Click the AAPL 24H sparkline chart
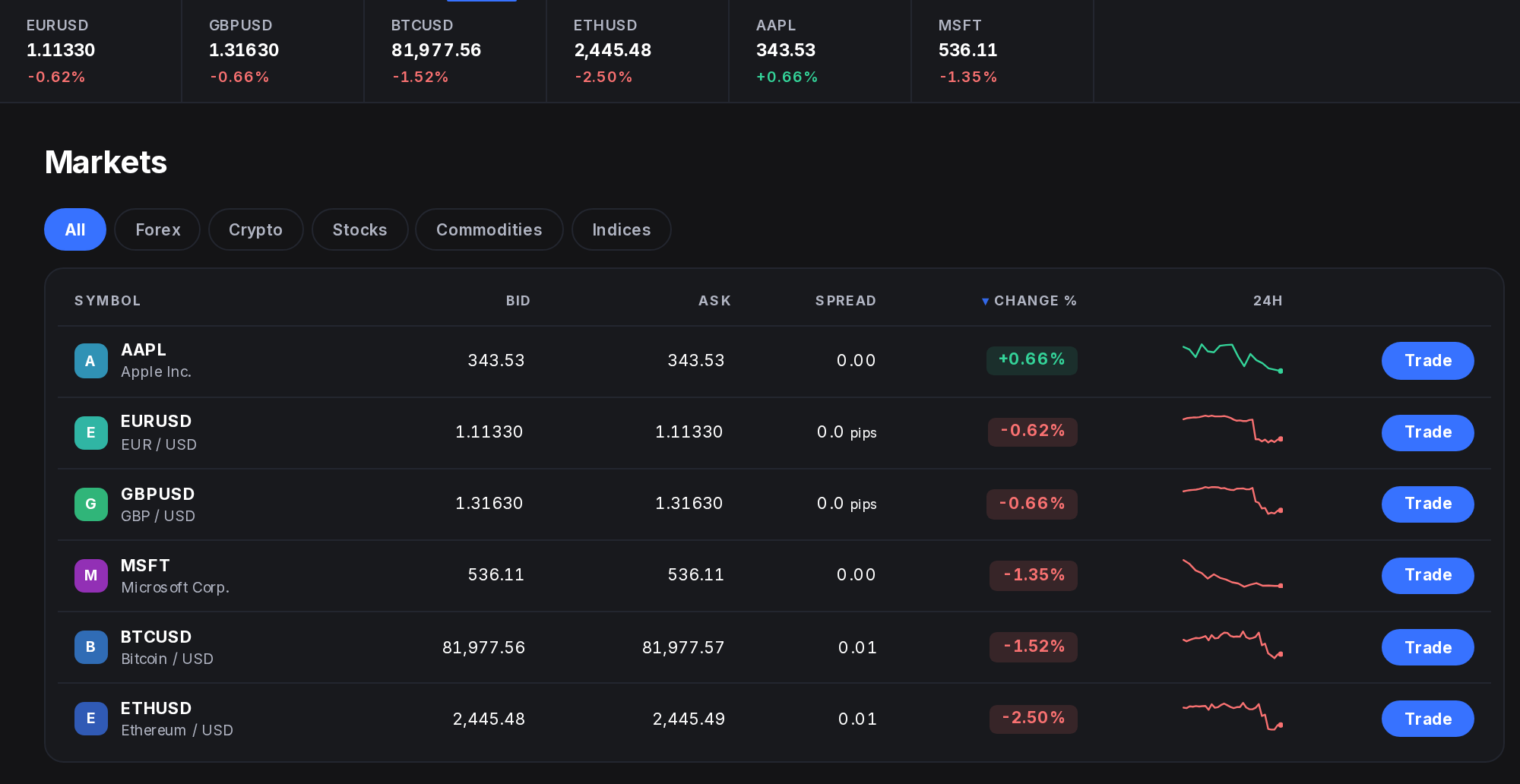Viewport: 1520px width, 784px height. pos(1233,358)
